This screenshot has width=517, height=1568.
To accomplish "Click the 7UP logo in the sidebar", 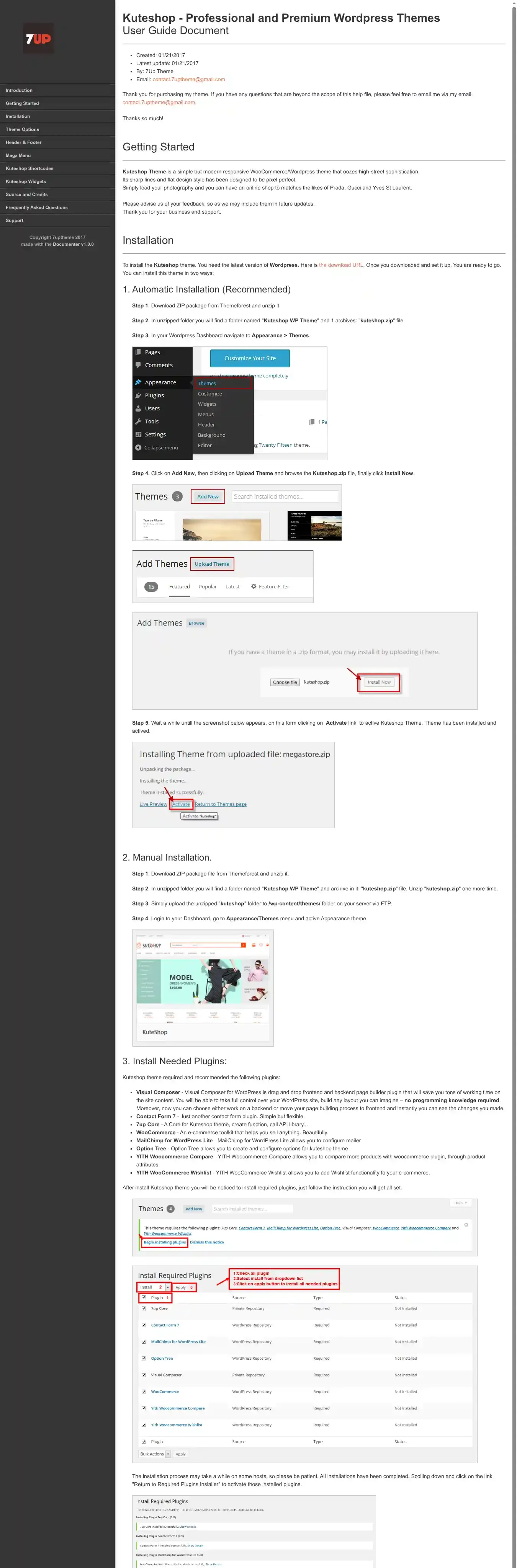I will tap(38, 38).
